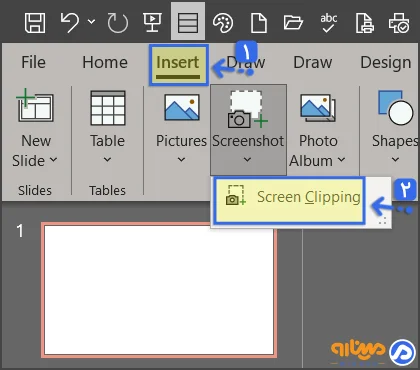Image resolution: width=420 pixels, height=370 pixels.
Task: Click the New Slide icon
Action: [x=35, y=105]
